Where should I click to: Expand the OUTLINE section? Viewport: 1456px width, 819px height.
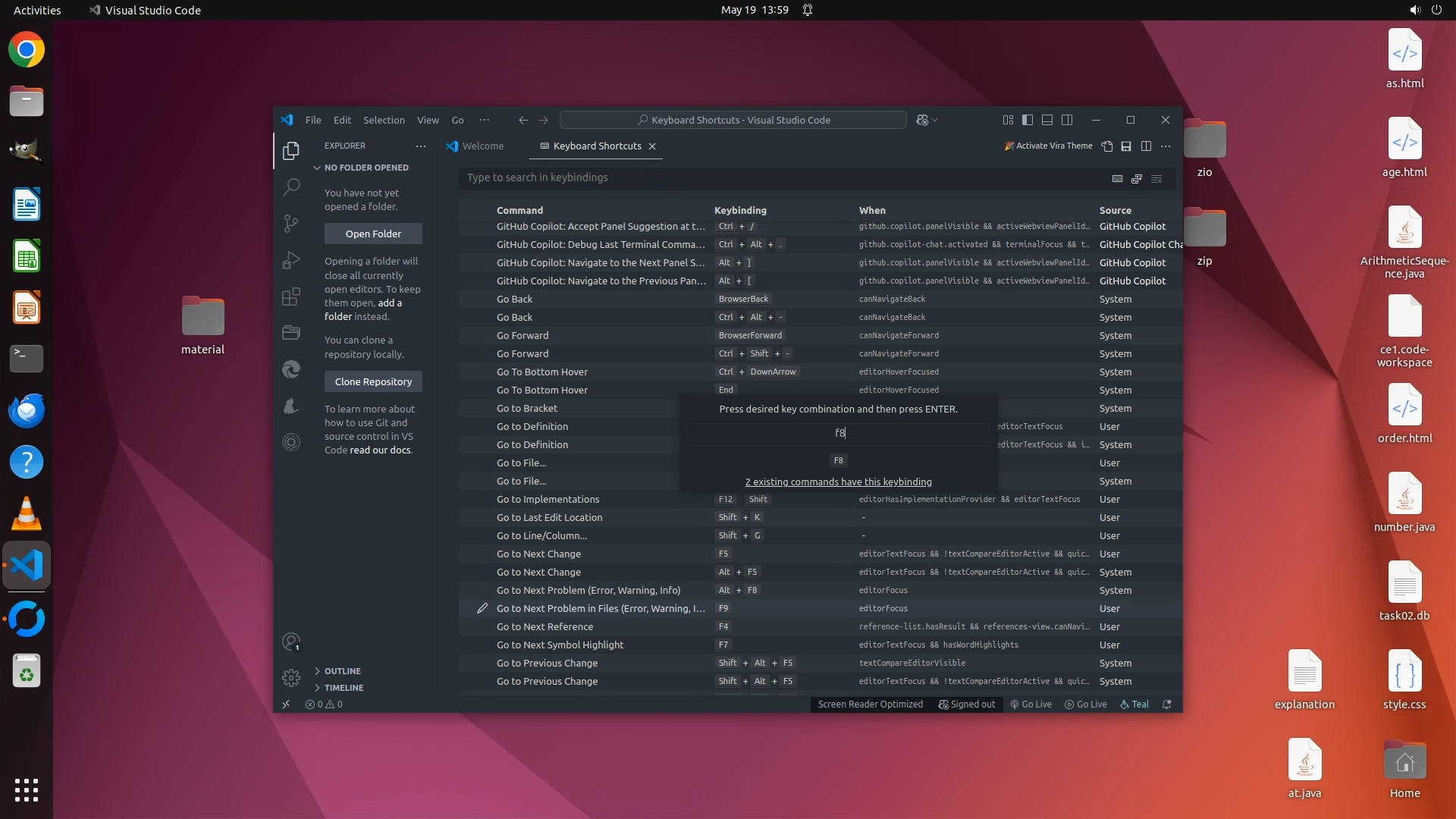tap(342, 671)
